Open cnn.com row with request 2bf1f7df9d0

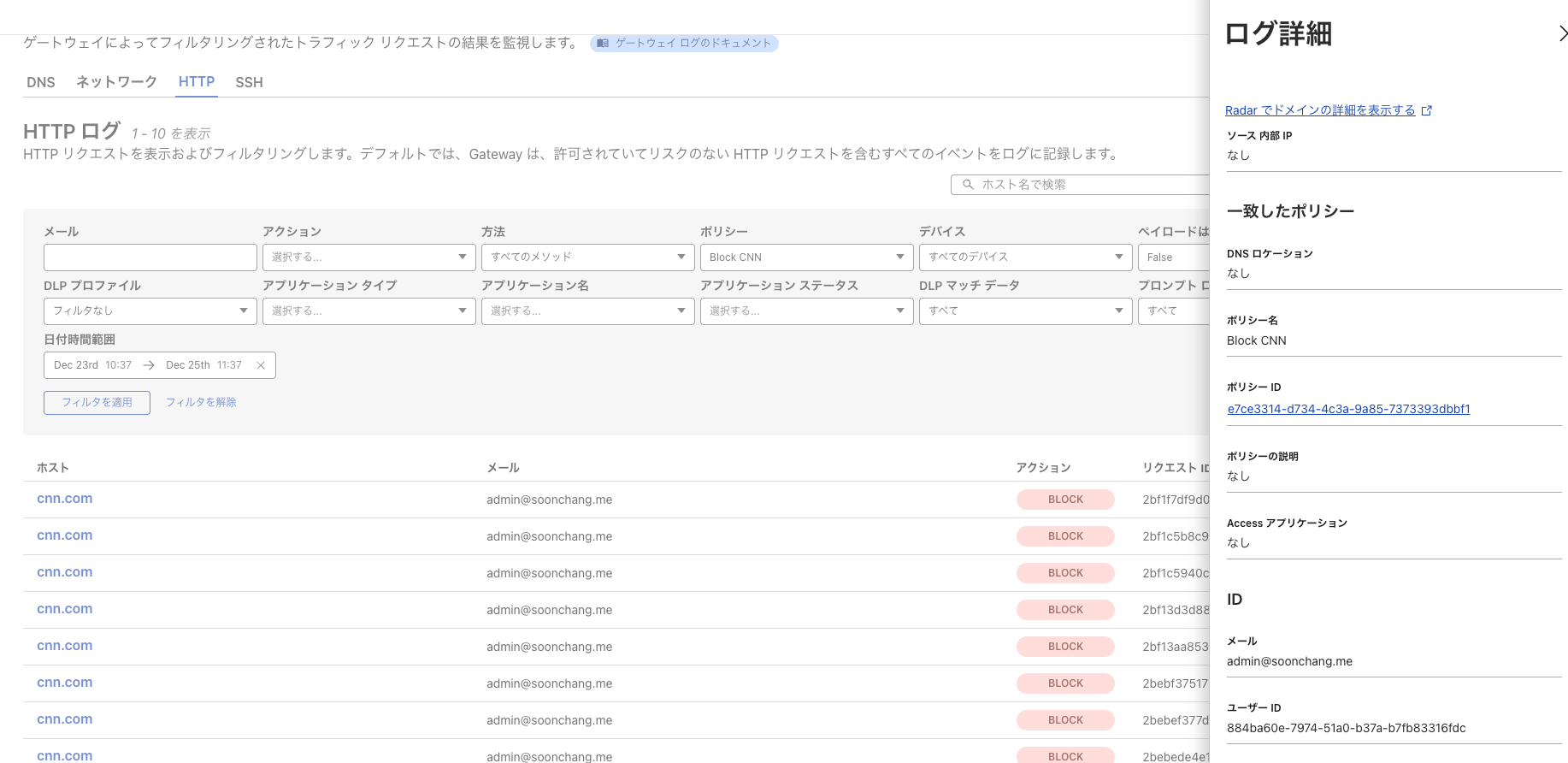pyautogui.click(x=64, y=499)
